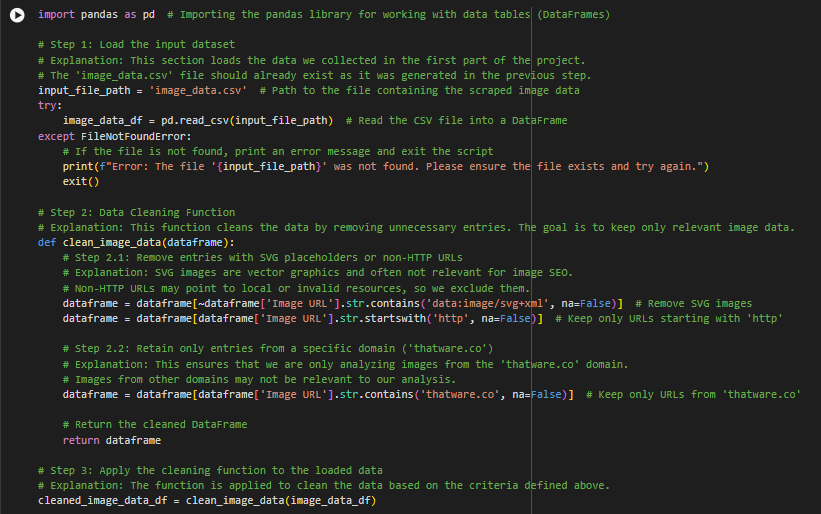This screenshot has height=514, width=821.
Task: Click the '# Step 3: Apply the cleaning function' comment
Action: click(x=210, y=471)
